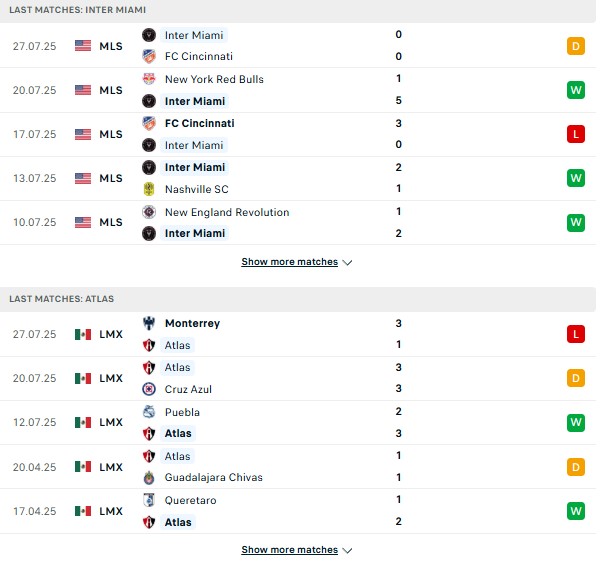Click the USA flag on the 27.07.25 MLS match
602x561 pixels.
[x=83, y=46]
